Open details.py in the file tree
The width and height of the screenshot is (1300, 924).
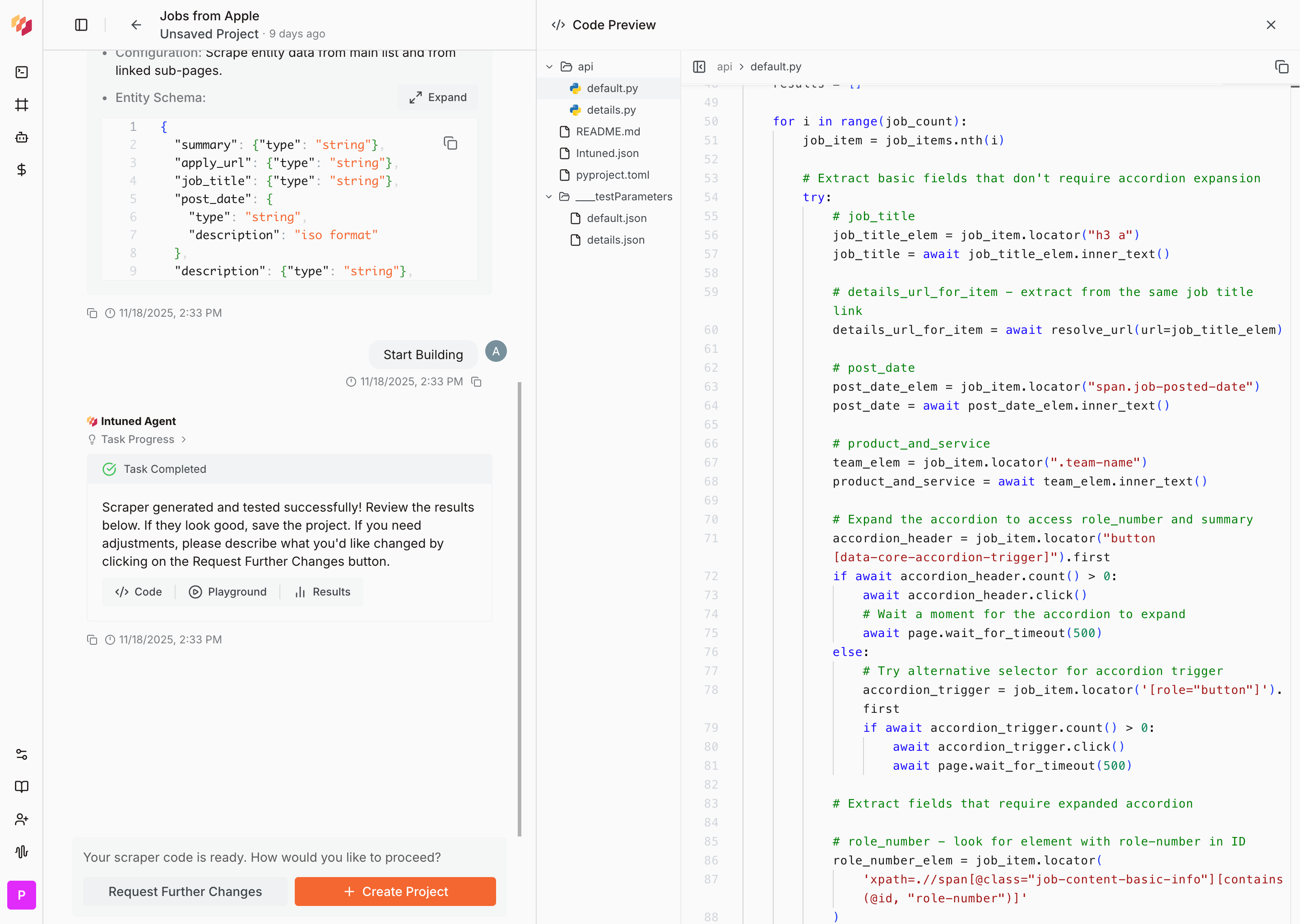point(611,110)
